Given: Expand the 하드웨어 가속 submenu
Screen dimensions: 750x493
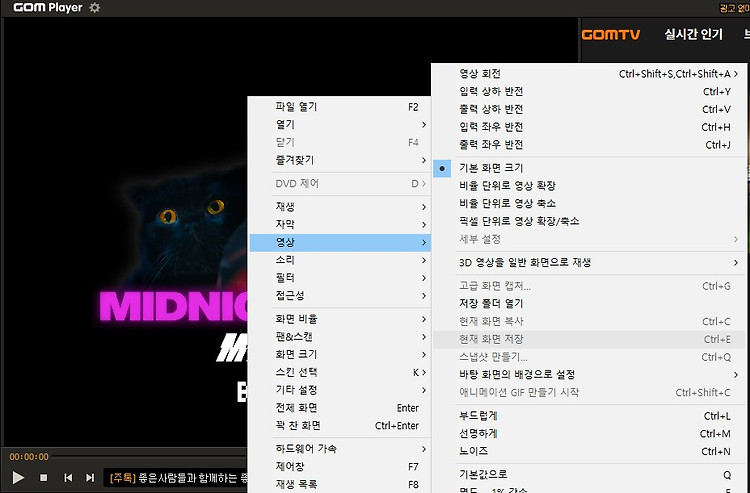Looking at the screenshot, I should click(x=340, y=449).
